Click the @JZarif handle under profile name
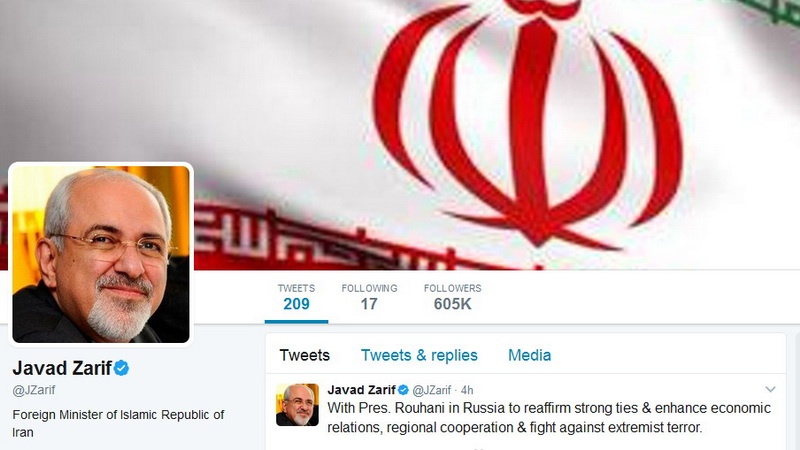800x450 pixels. (34, 390)
